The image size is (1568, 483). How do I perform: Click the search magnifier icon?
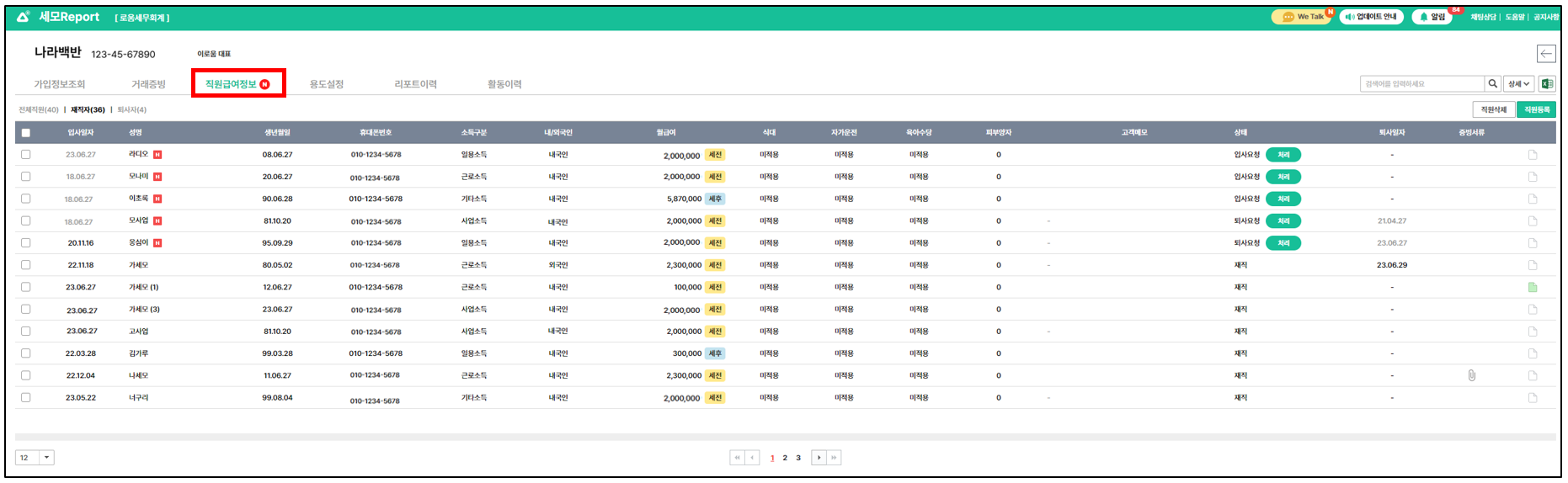(x=1492, y=84)
